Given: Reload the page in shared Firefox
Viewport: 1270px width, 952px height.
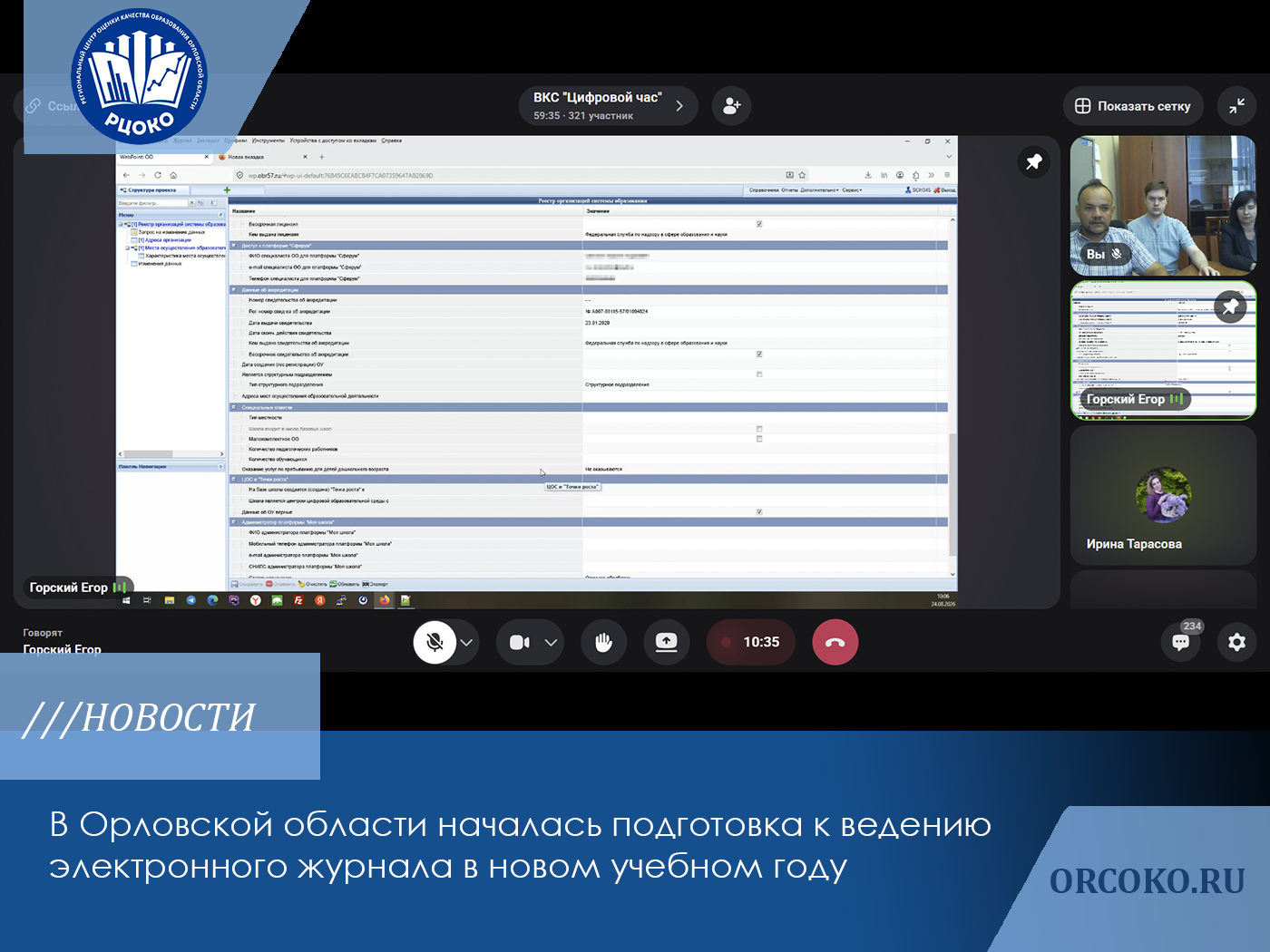Looking at the screenshot, I should (158, 175).
